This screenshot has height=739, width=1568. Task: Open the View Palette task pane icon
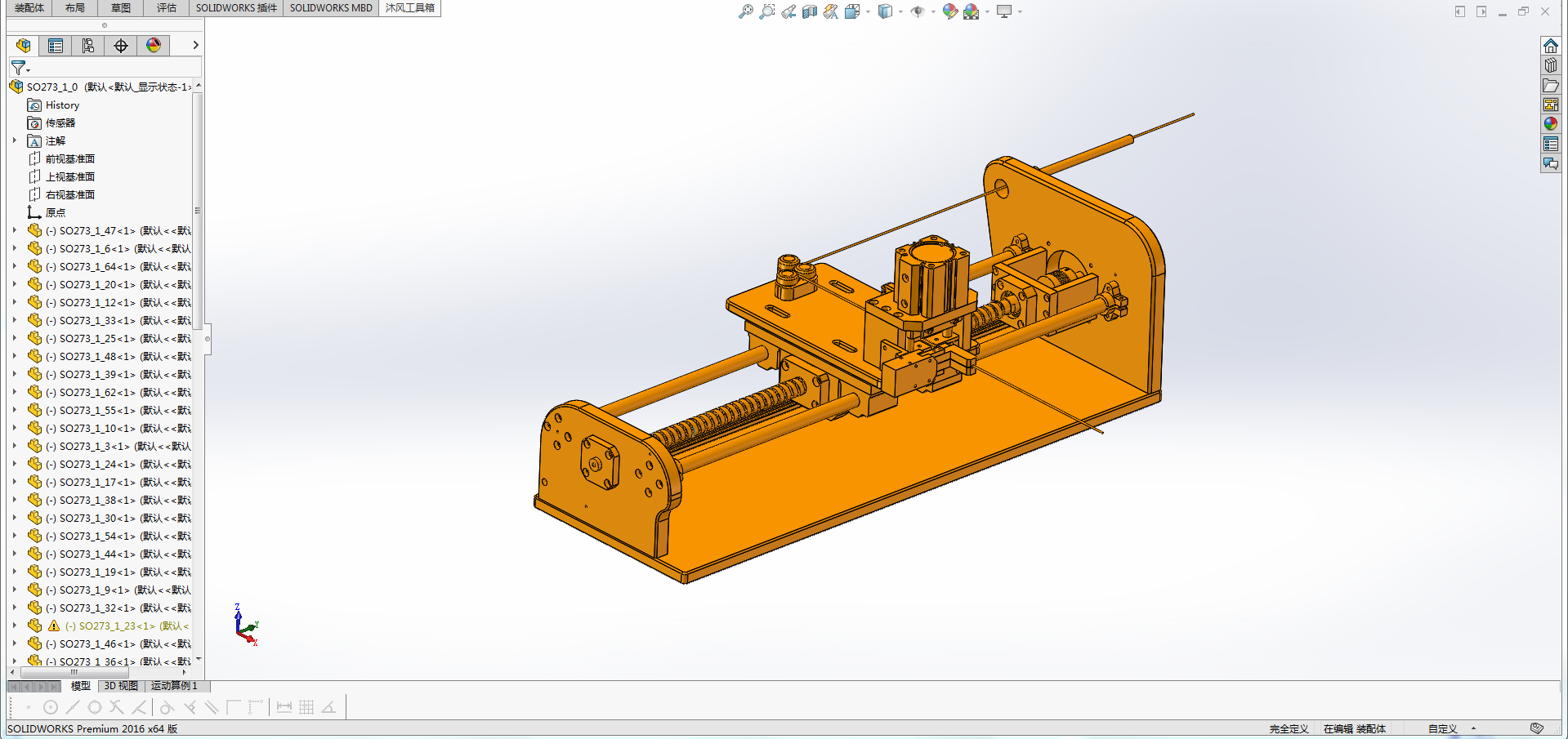(1550, 105)
